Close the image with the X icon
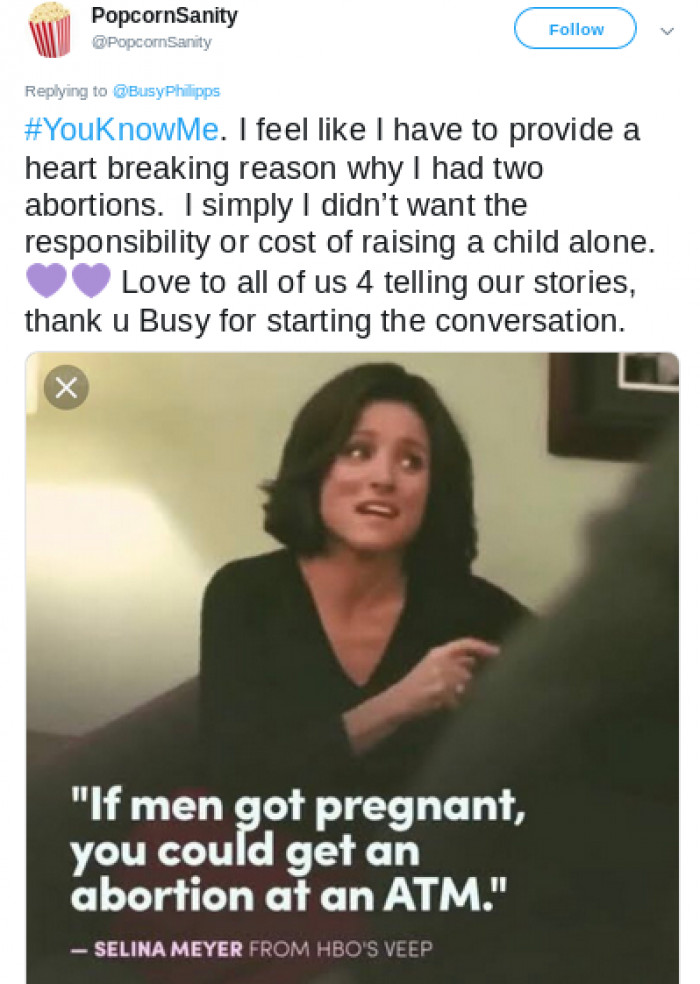Screen dimensions: 700x984 point(66,387)
